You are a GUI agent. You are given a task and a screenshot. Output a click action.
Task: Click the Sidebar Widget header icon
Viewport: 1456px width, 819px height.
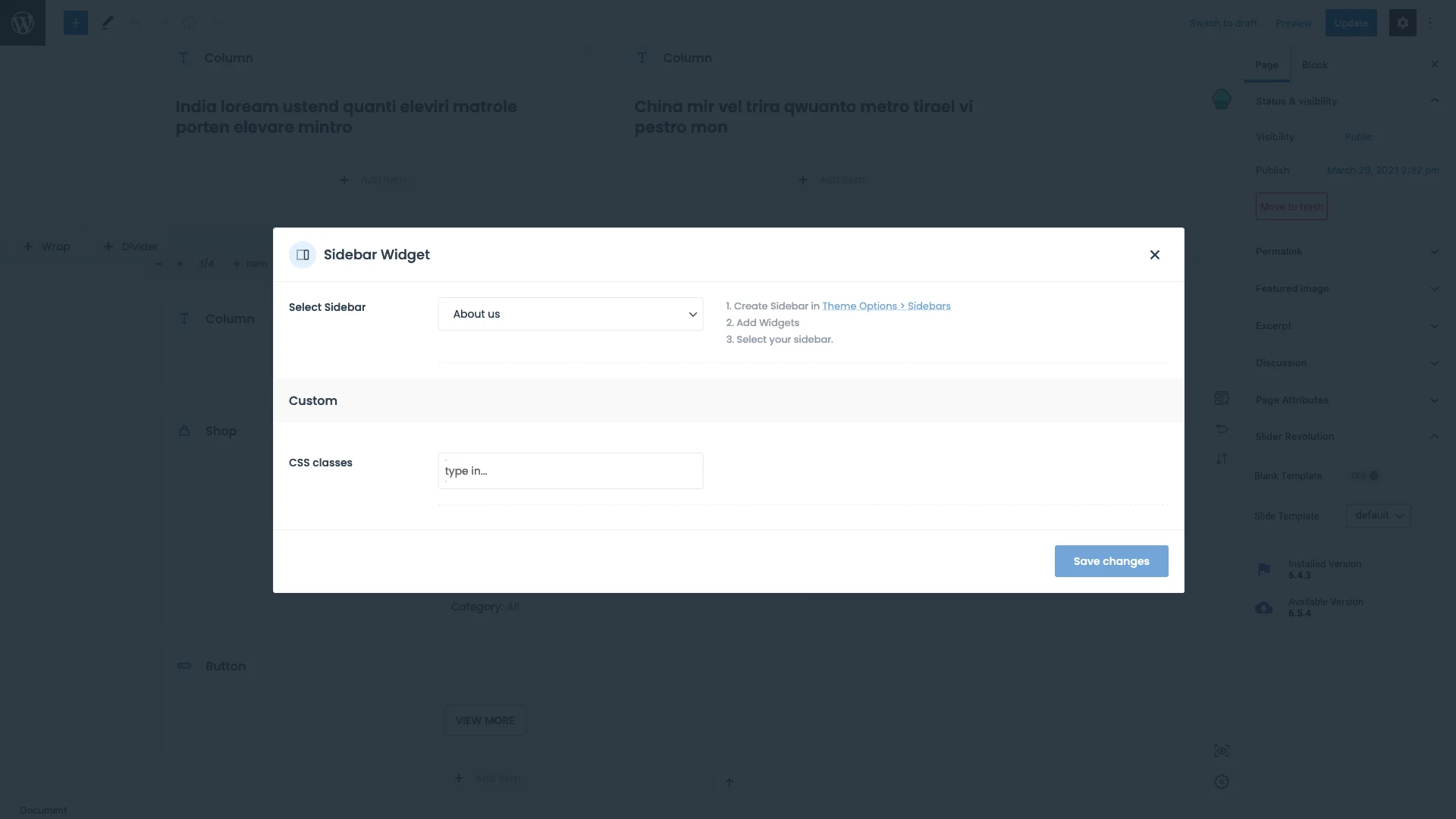[303, 255]
